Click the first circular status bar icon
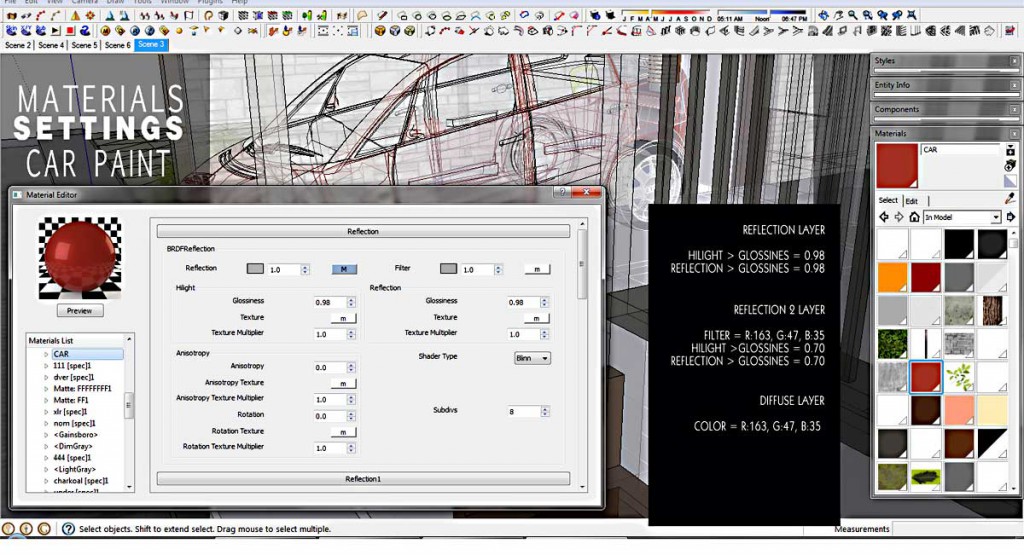1024x555 pixels. (8, 529)
